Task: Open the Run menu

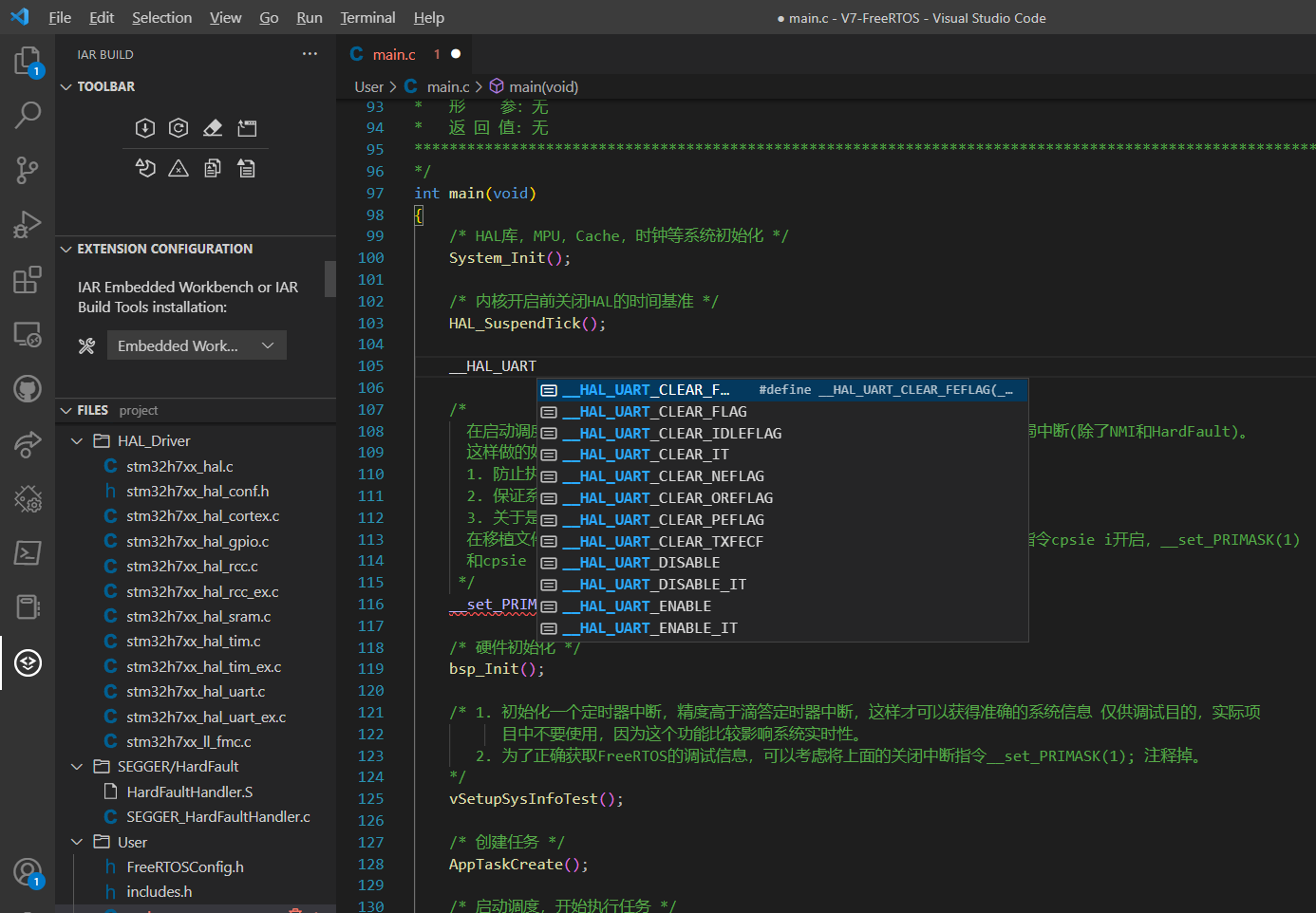Action: 310,17
